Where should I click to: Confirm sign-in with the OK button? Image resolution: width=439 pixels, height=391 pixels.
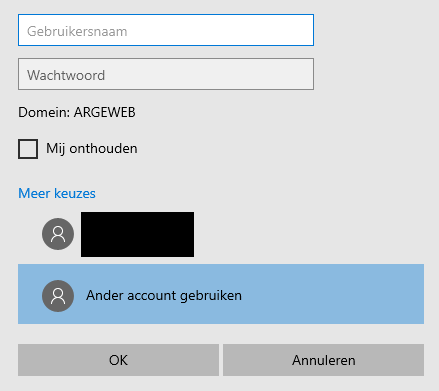[x=118, y=360]
